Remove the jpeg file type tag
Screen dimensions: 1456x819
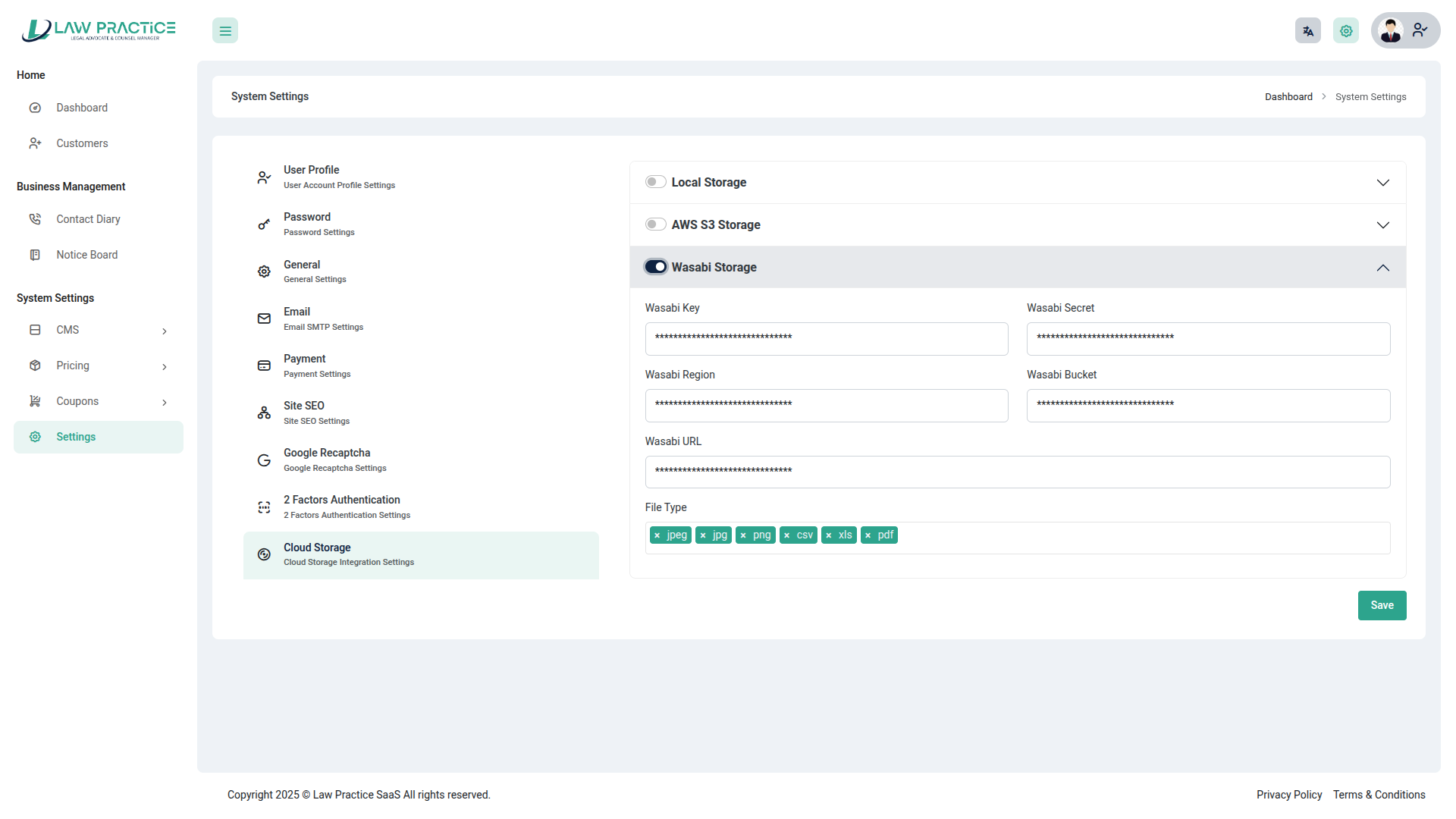[x=657, y=535]
